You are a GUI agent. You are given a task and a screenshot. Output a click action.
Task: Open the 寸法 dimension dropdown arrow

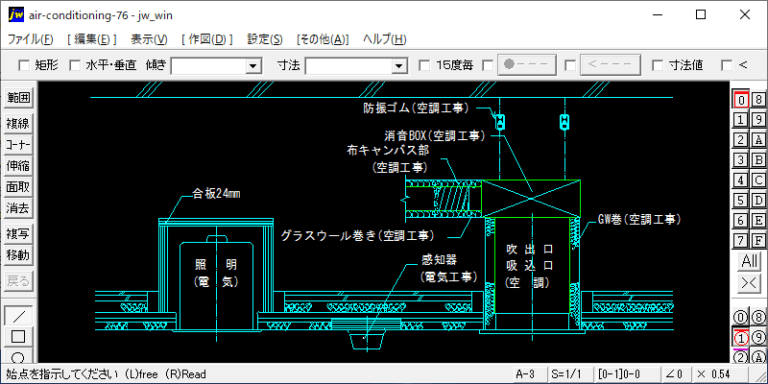pyautogui.click(x=400, y=66)
